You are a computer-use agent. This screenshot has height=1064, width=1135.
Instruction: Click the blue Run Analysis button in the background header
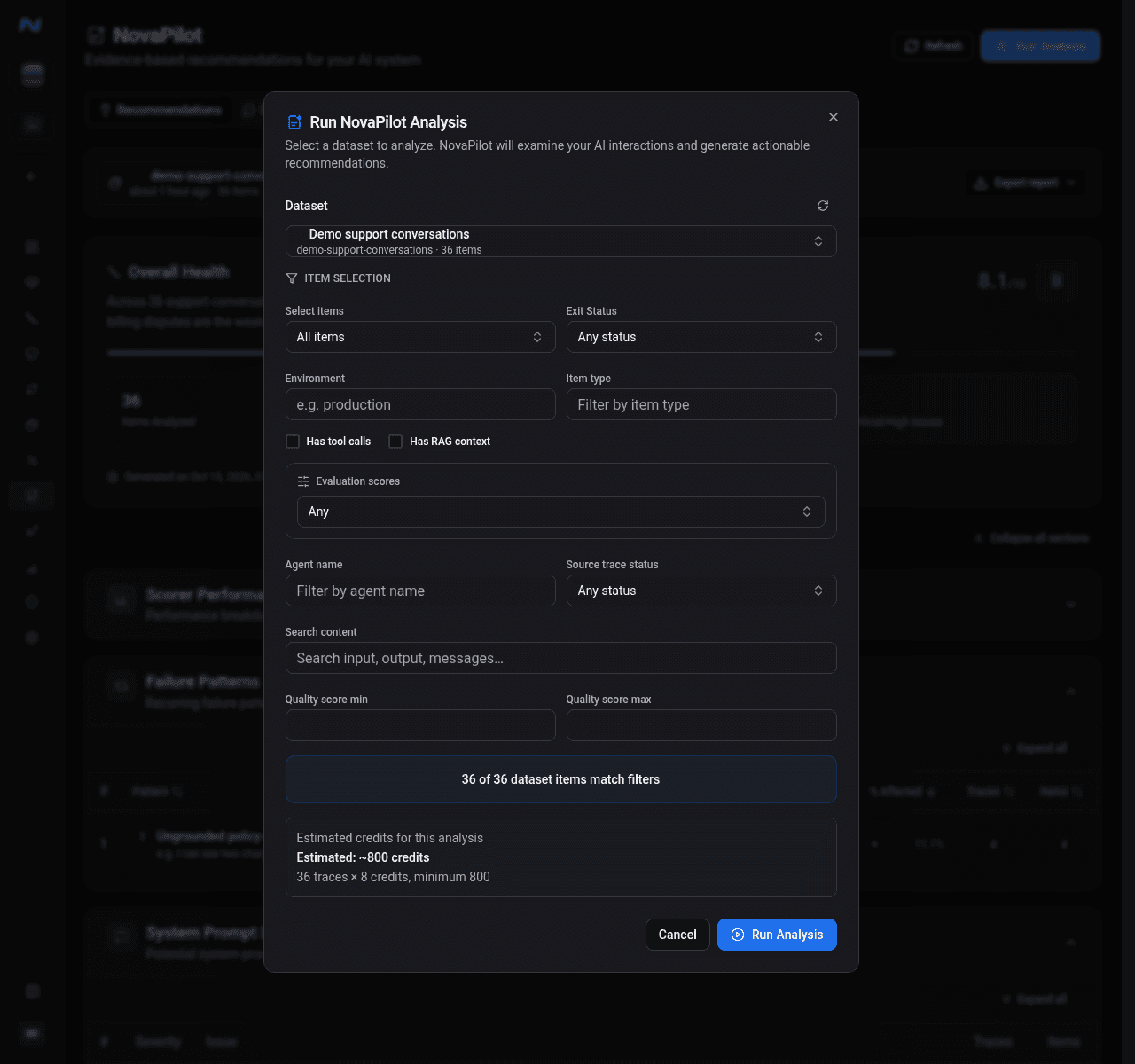(1040, 46)
